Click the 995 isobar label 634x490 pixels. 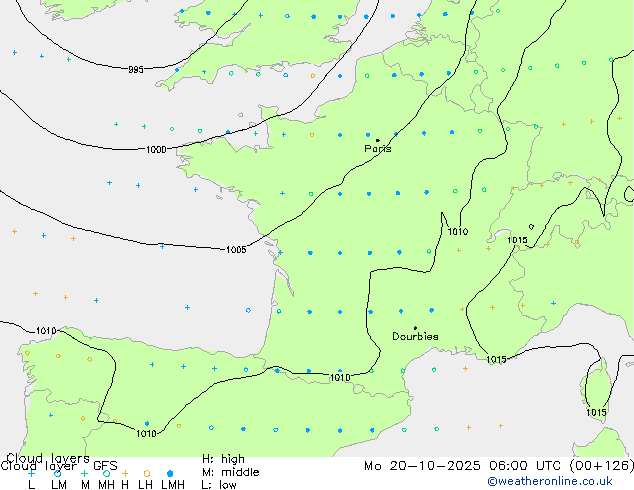[x=136, y=70]
